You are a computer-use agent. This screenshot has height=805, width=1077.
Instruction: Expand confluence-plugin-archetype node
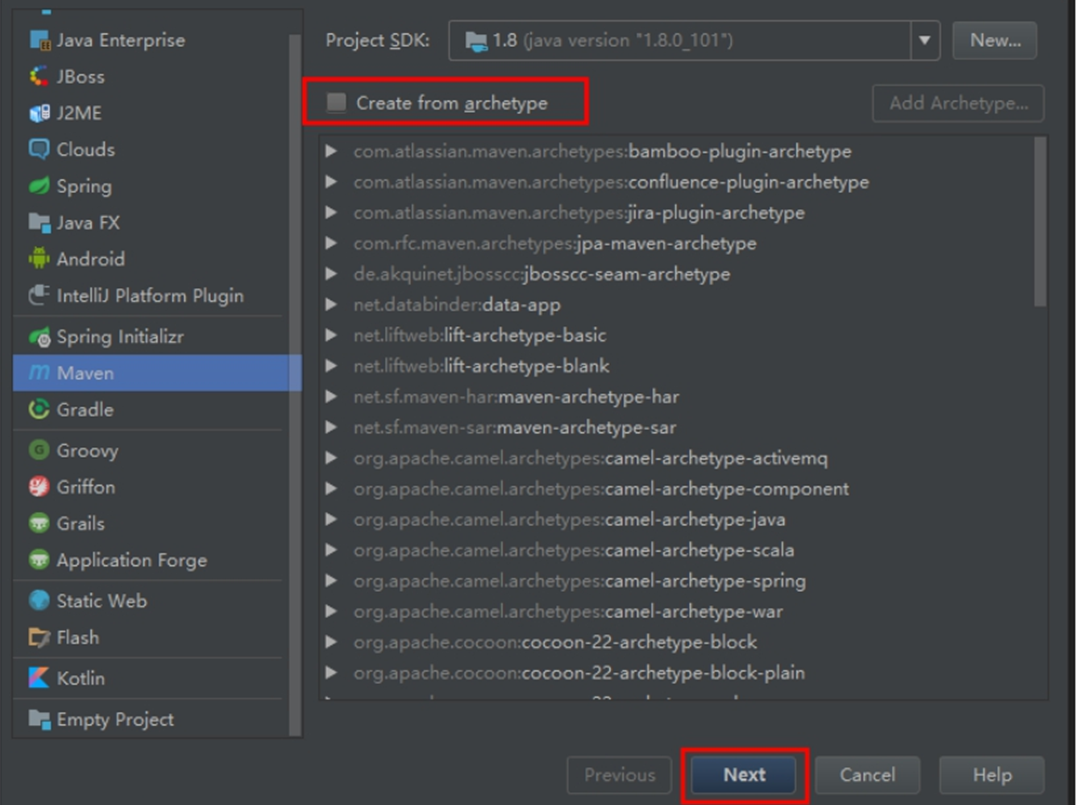[x=331, y=181]
